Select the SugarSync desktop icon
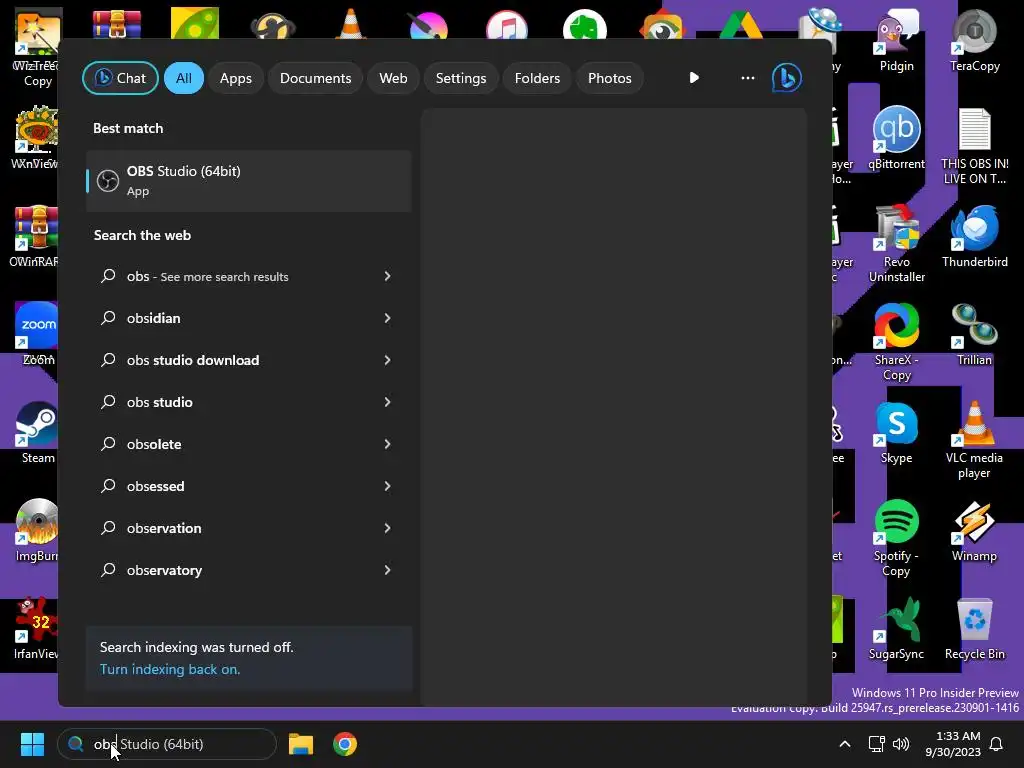Viewport: 1024px width, 768px height. coord(897,628)
